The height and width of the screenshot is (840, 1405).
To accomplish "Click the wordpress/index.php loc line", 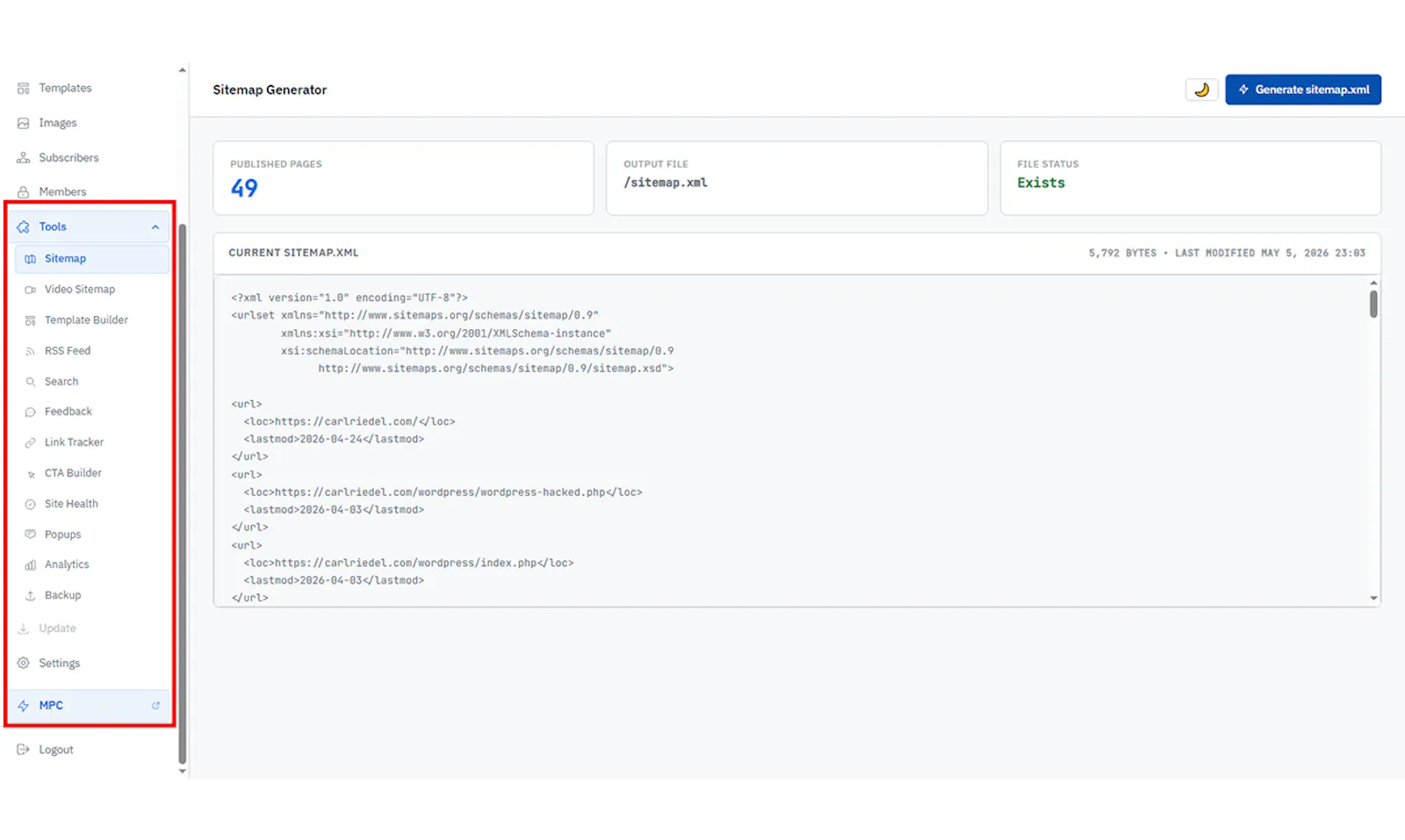I will tap(408, 564).
